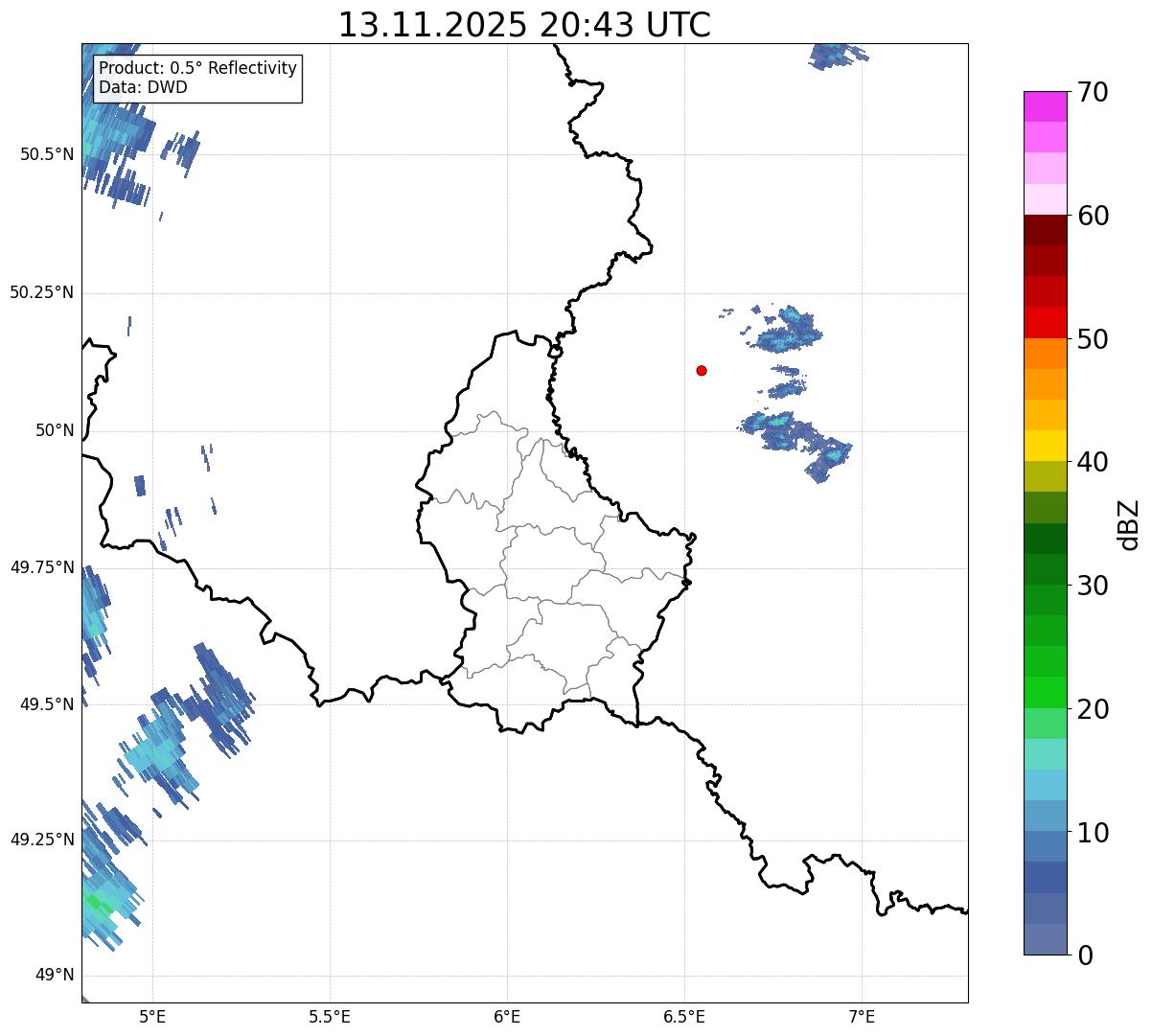1152x1036 pixels.
Task: Click the magenta top colorbar segment
Action: point(1045,106)
